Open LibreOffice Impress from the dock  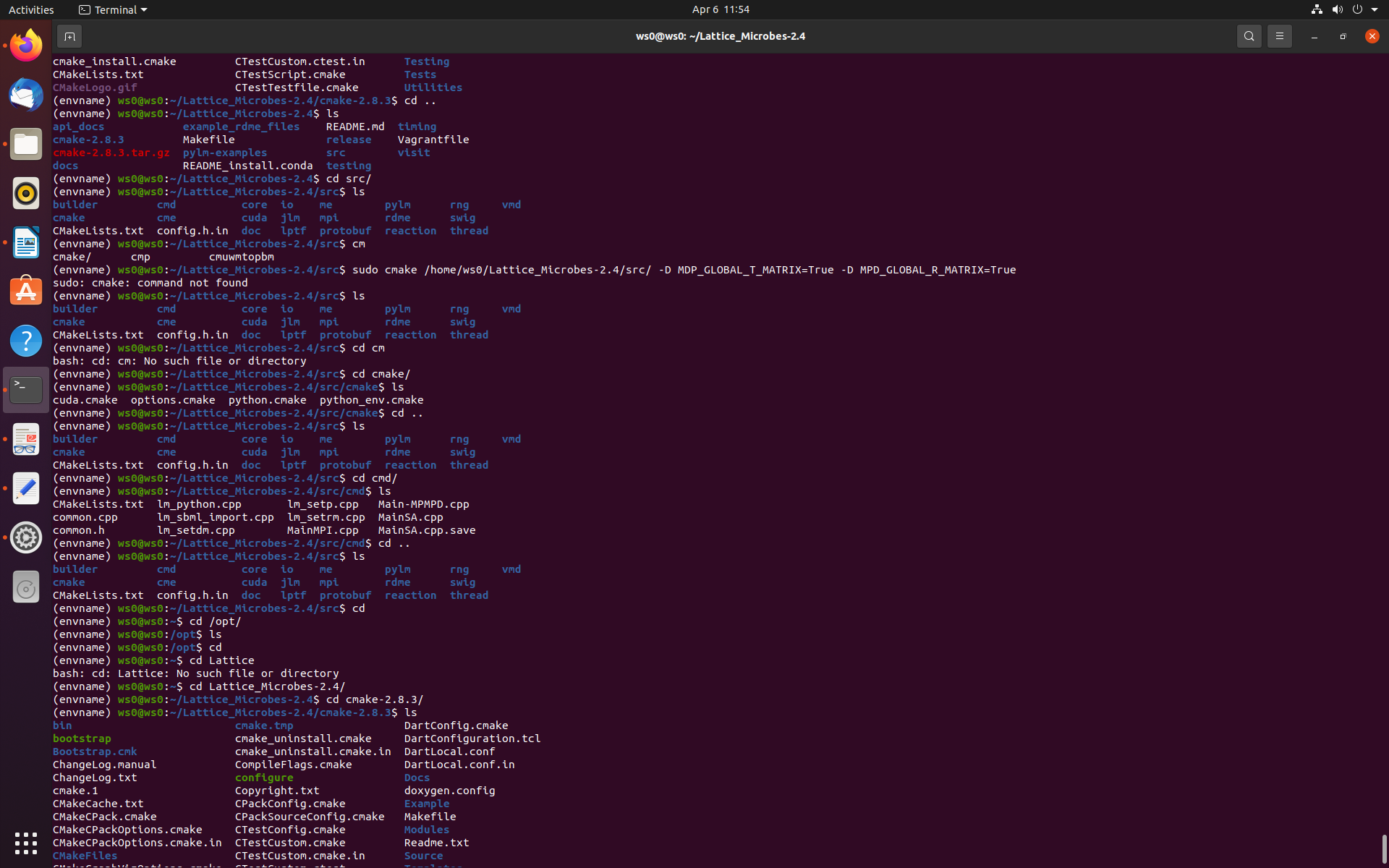(25, 242)
